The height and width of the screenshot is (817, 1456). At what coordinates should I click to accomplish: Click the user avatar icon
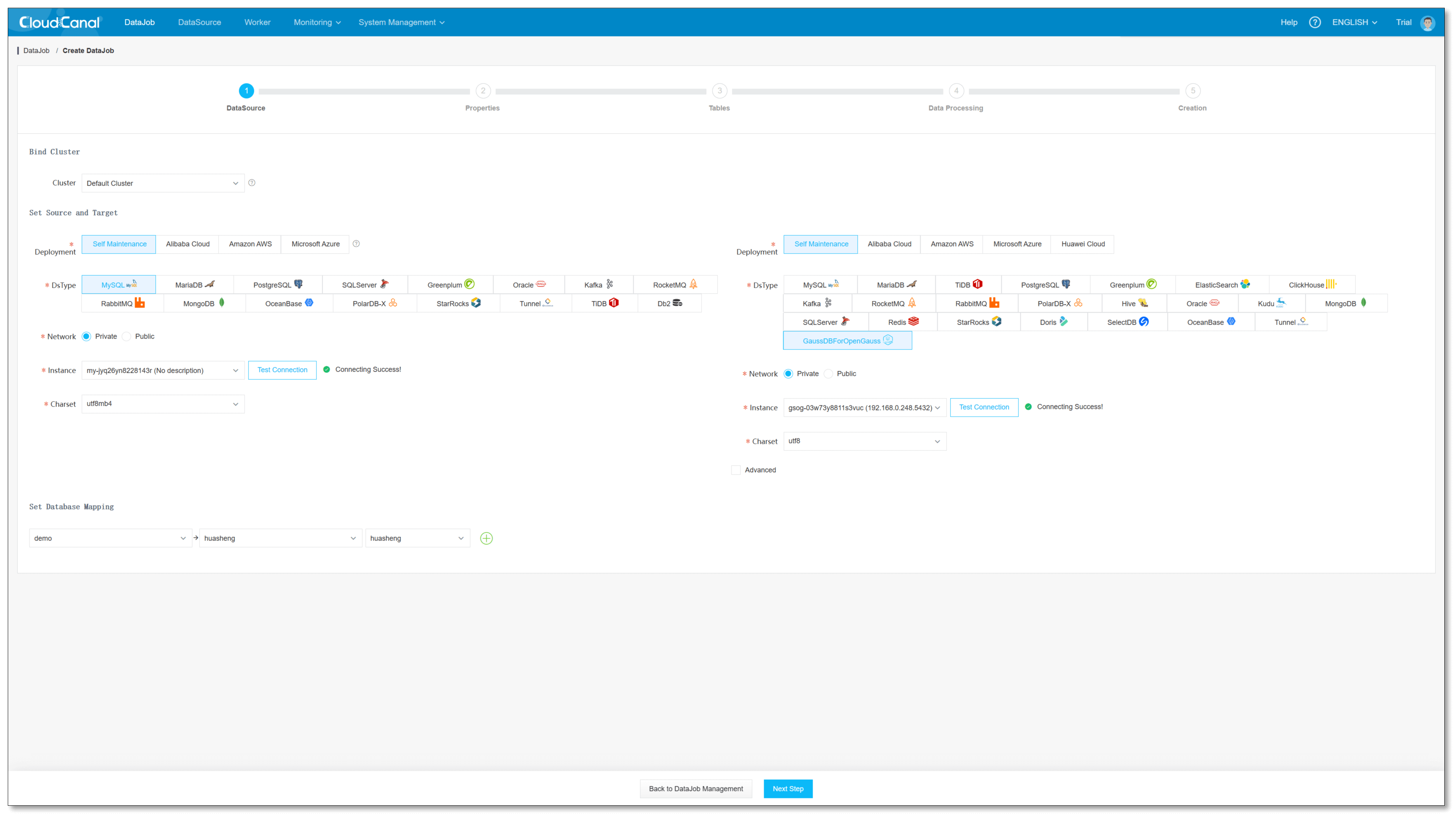click(1428, 23)
